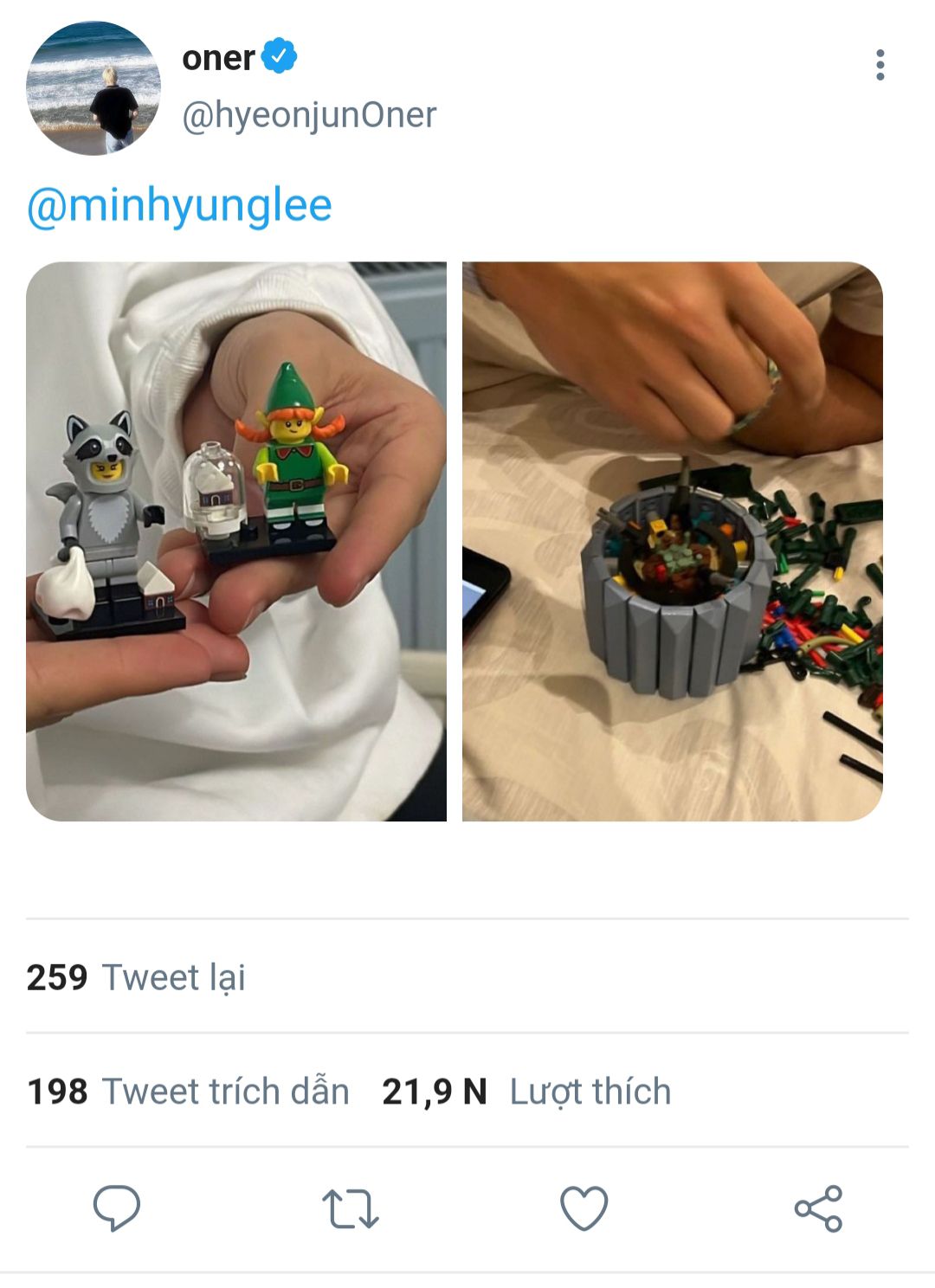Open oner's beach profile avatar

pos(93,88)
